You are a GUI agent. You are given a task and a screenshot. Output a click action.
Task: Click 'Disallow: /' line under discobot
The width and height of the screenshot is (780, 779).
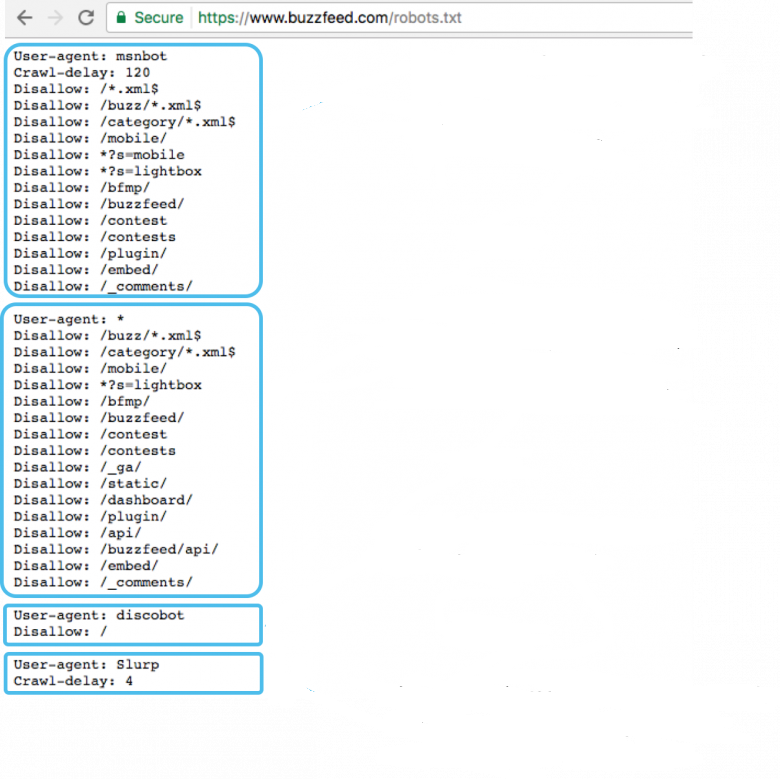click(60, 632)
